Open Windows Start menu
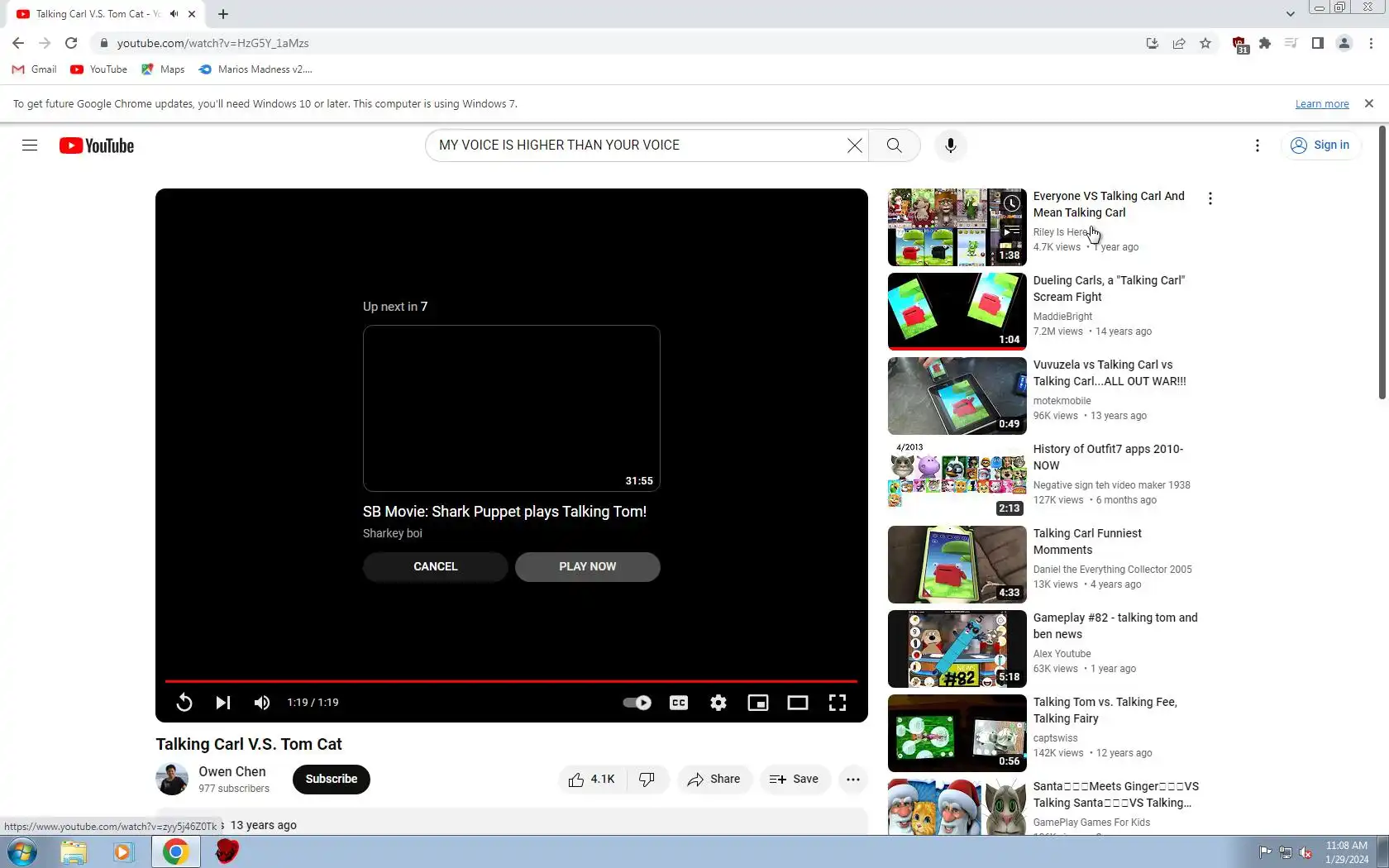Viewport: 1389px width, 868px height. point(22,851)
